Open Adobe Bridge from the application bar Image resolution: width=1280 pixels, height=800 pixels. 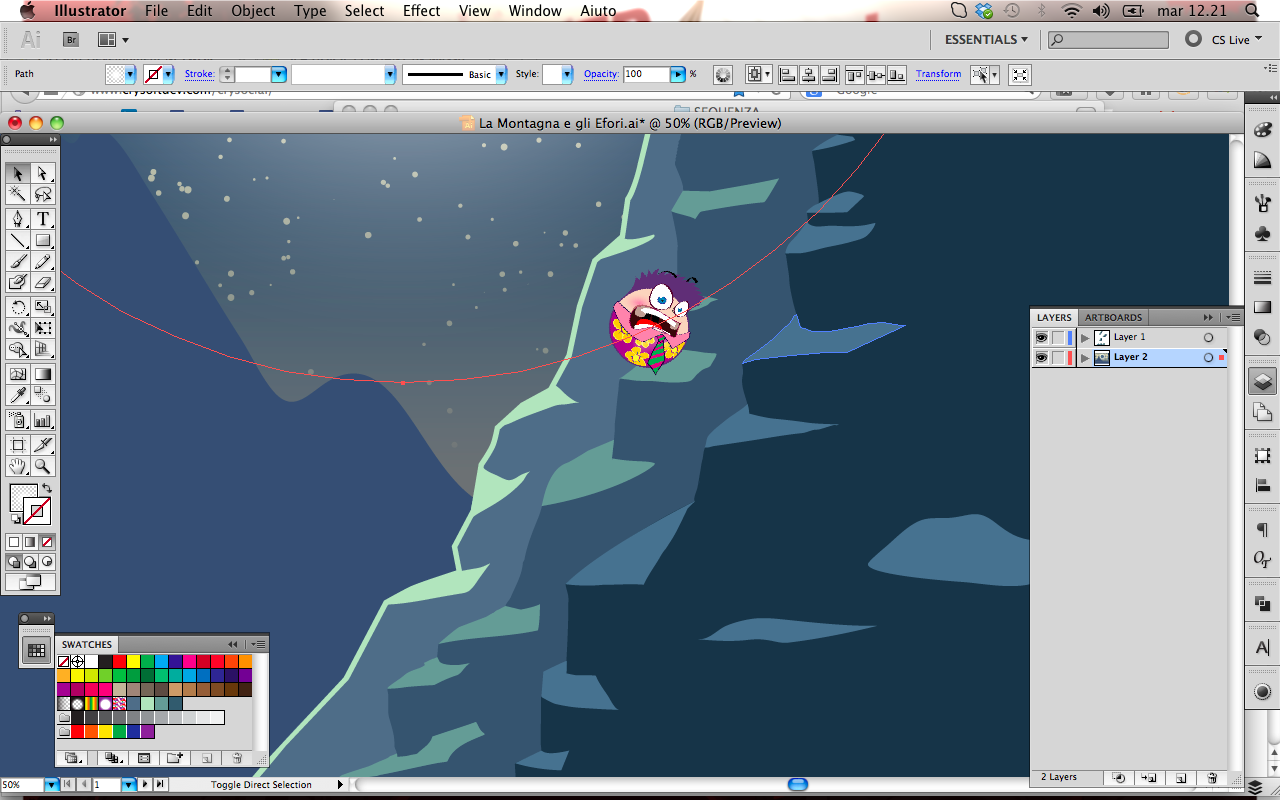[71, 40]
